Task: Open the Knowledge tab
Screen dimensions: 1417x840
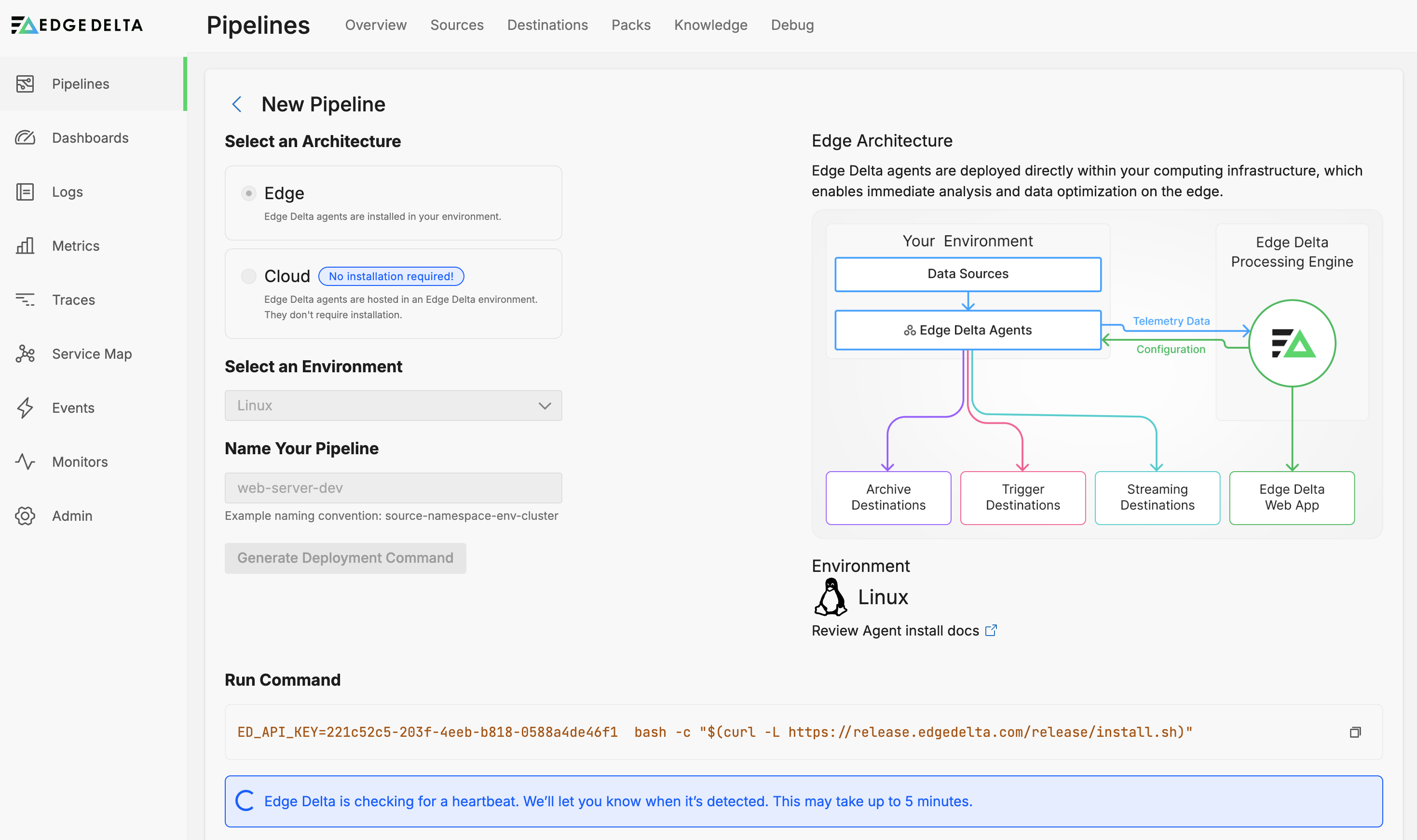Action: point(710,25)
